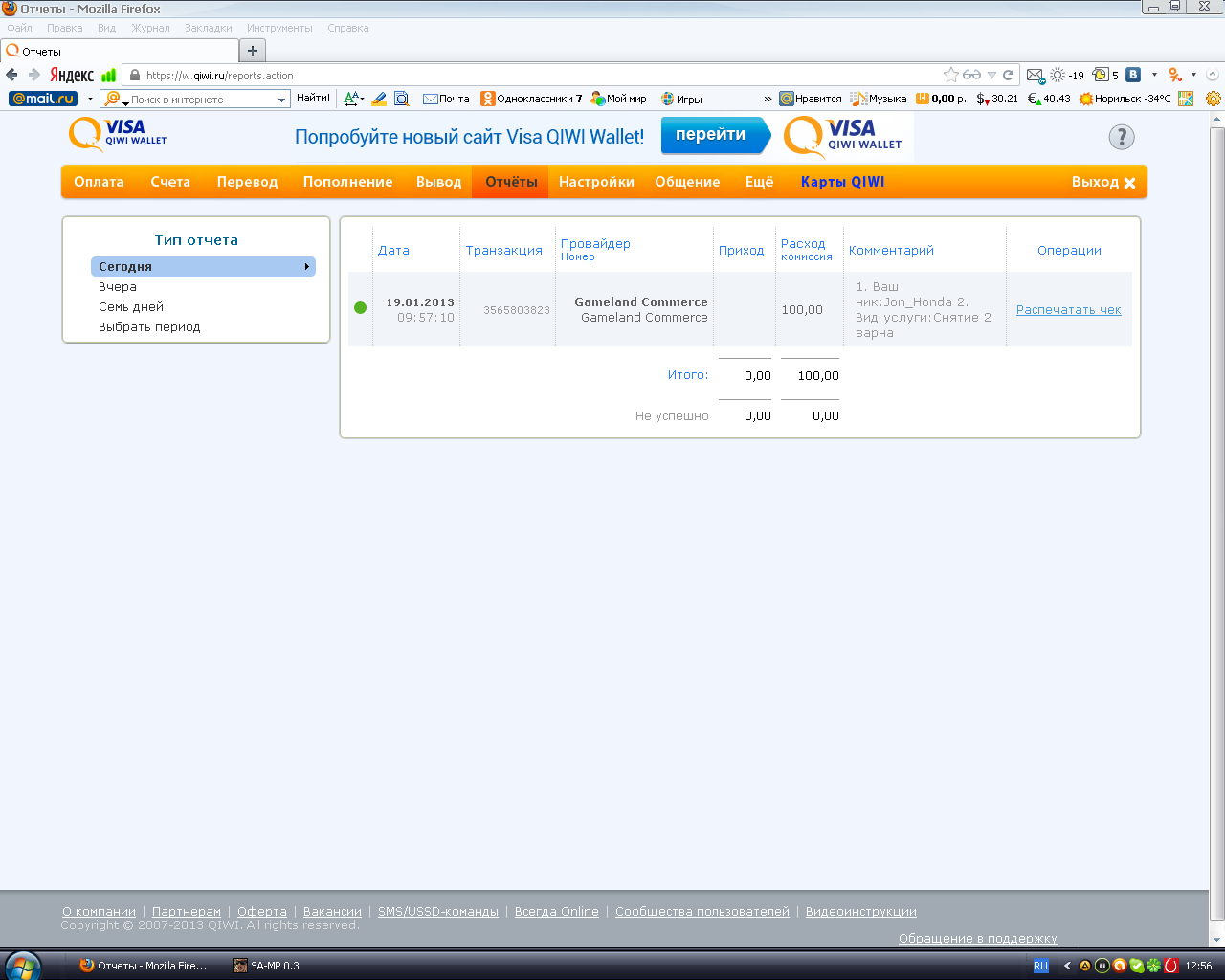This screenshot has height=980, width=1225.
Task: Open the VK 'B' toolbar icon
Action: click(x=1133, y=75)
